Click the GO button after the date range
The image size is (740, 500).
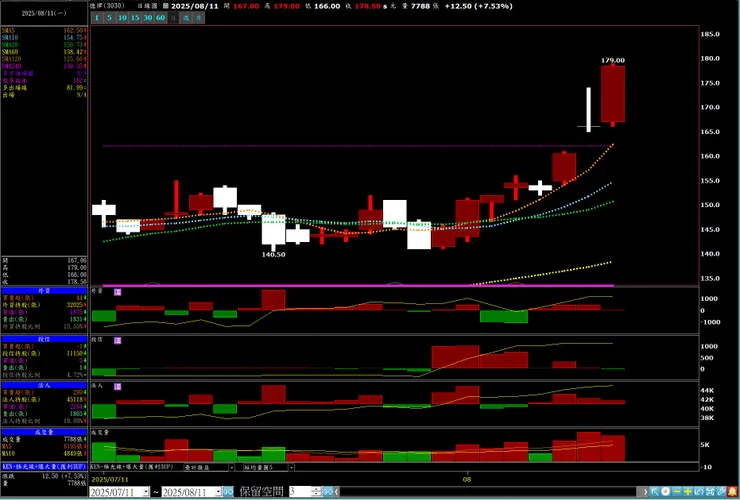228,492
